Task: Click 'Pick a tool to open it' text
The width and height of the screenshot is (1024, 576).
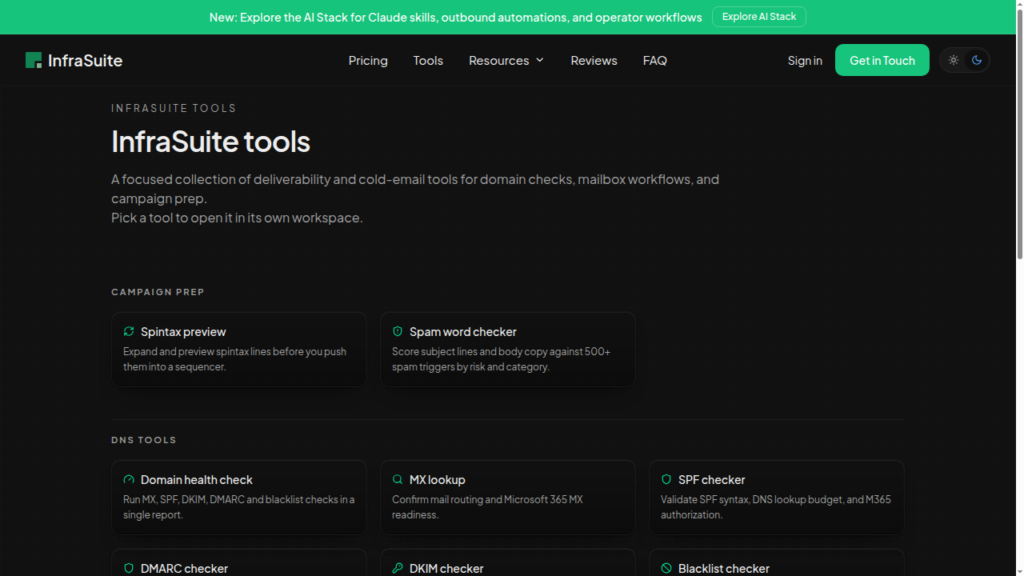Action: coord(236,217)
